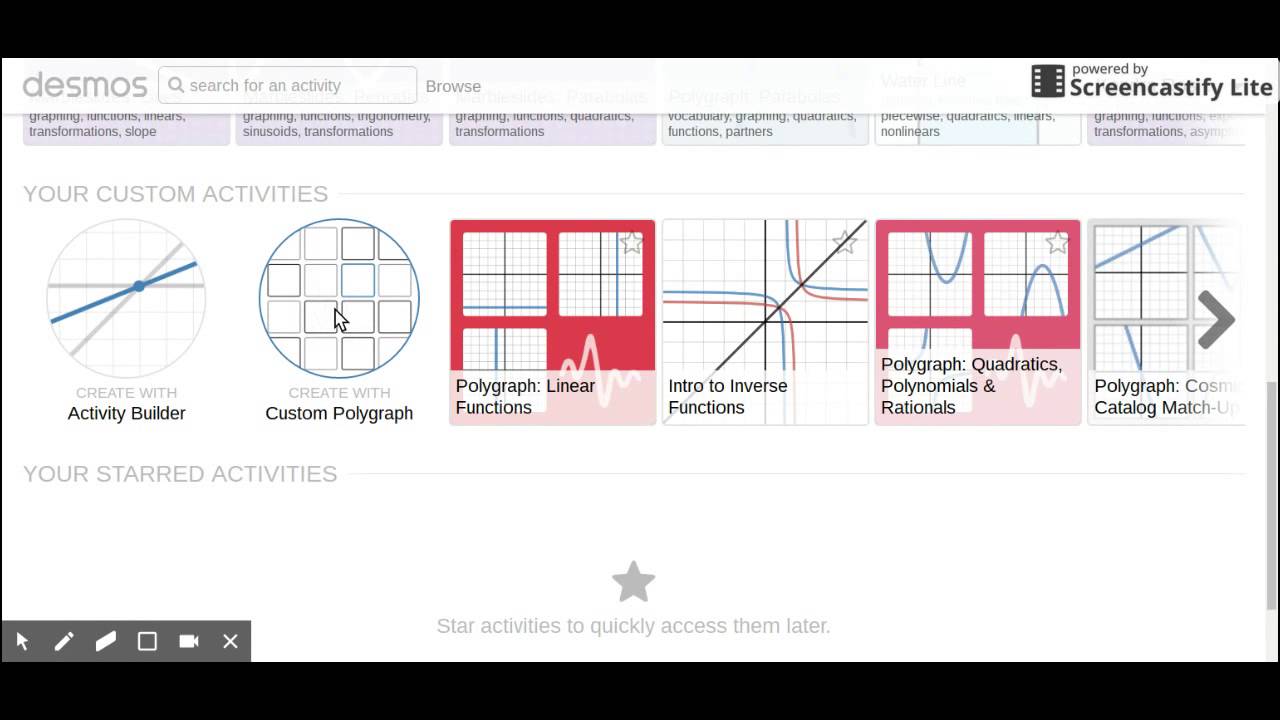1280x720 pixels.
Task: Select the Screencastify pen tool
Action: point(64,641)
